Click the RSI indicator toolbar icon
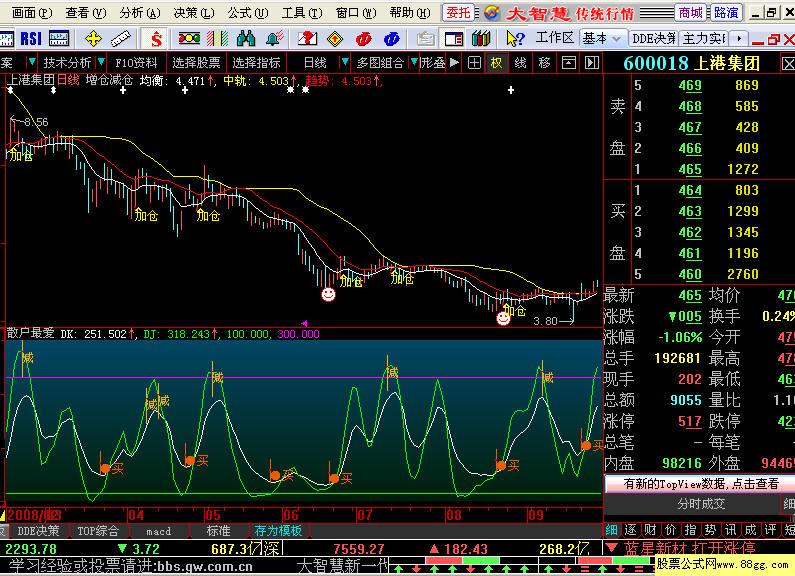 (x=31, y=39)
